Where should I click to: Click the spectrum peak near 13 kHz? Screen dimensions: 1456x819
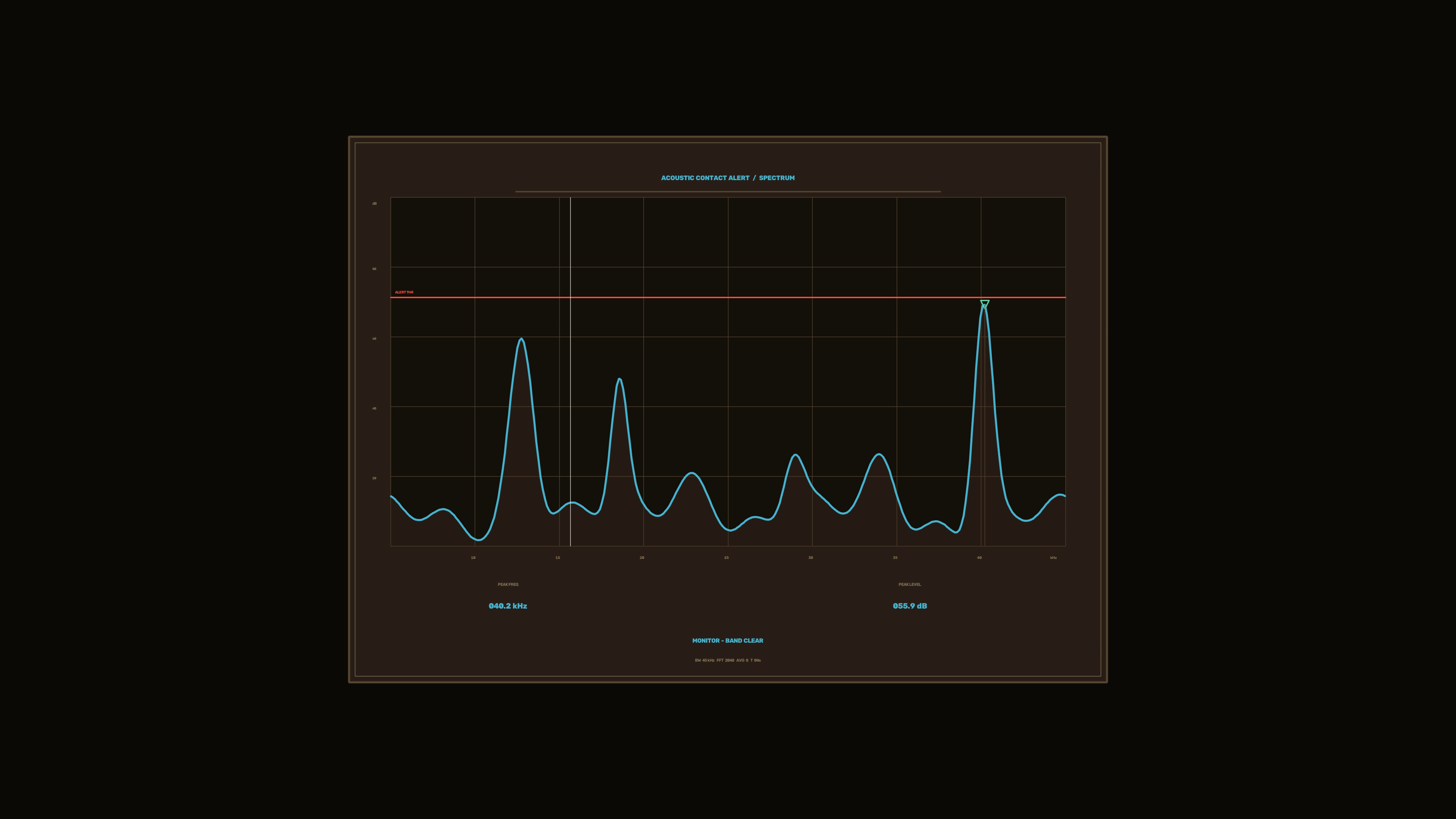click(x=521, y=339)
